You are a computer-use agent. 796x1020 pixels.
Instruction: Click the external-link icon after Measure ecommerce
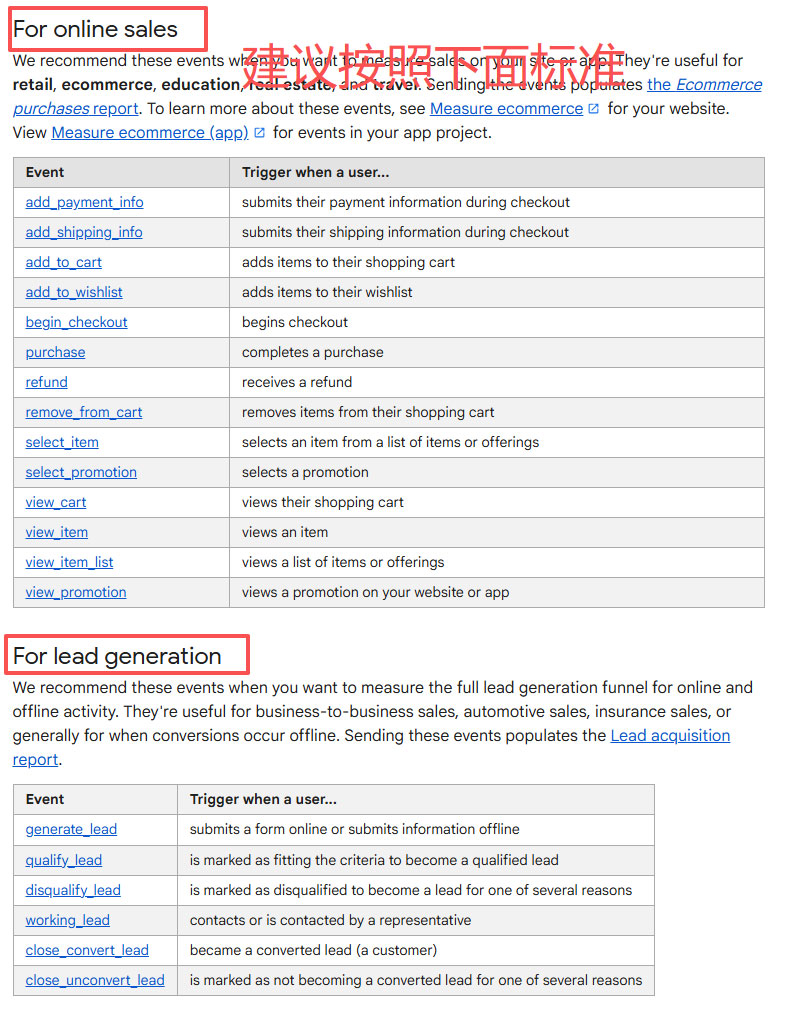(x=593, y=108)
